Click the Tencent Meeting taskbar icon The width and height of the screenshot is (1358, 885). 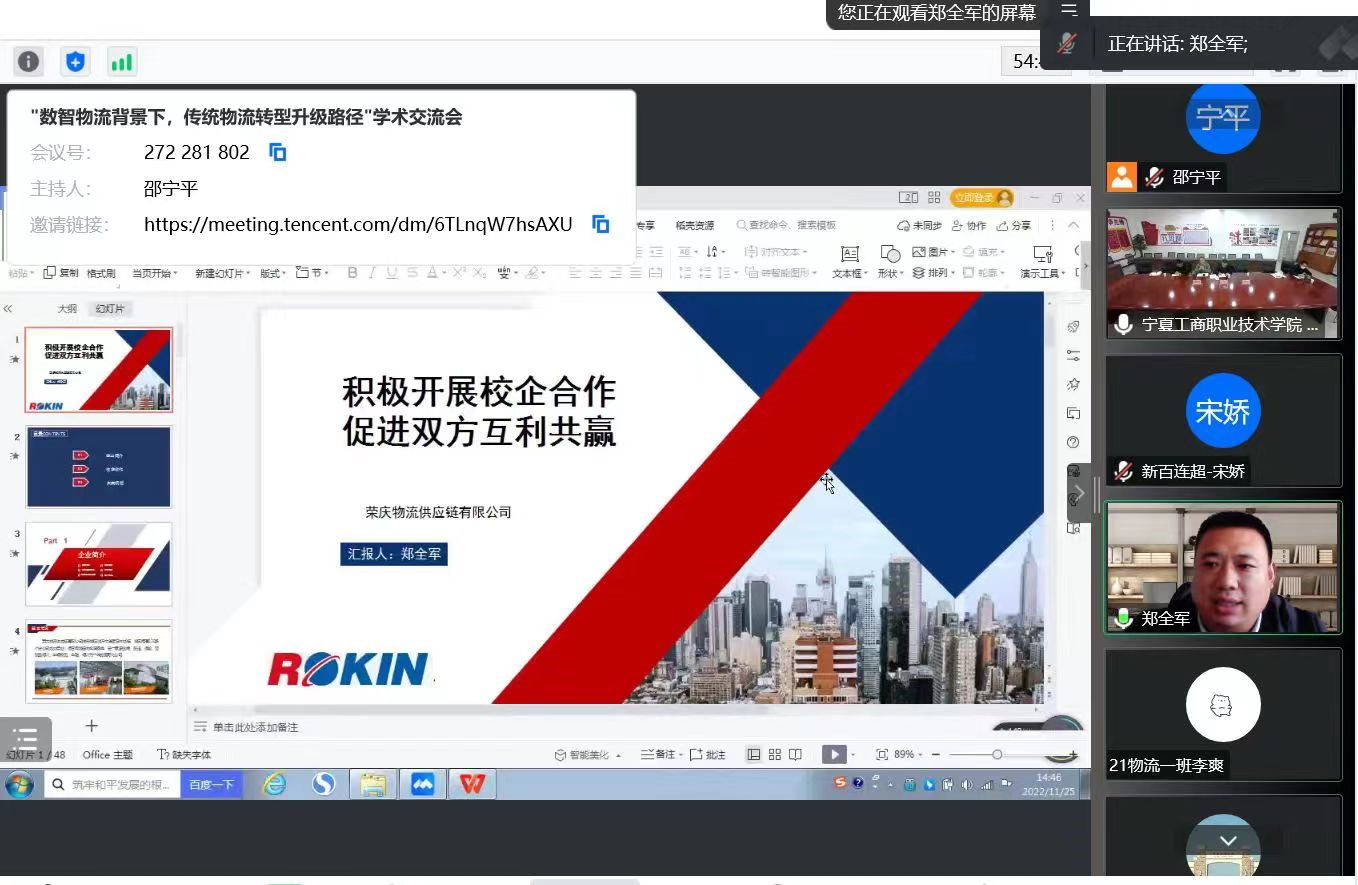(422, 785)
